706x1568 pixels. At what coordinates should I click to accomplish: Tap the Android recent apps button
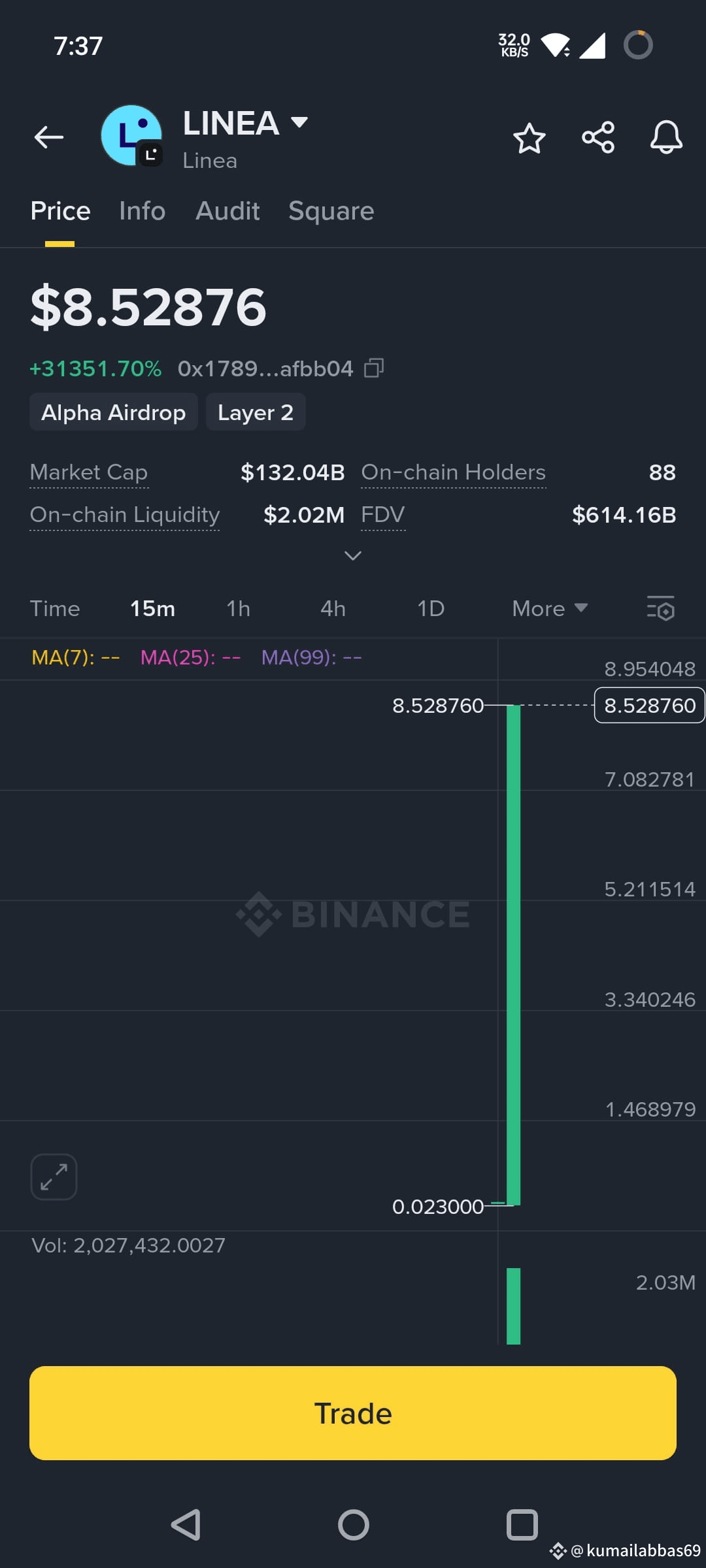[522, 1525]
